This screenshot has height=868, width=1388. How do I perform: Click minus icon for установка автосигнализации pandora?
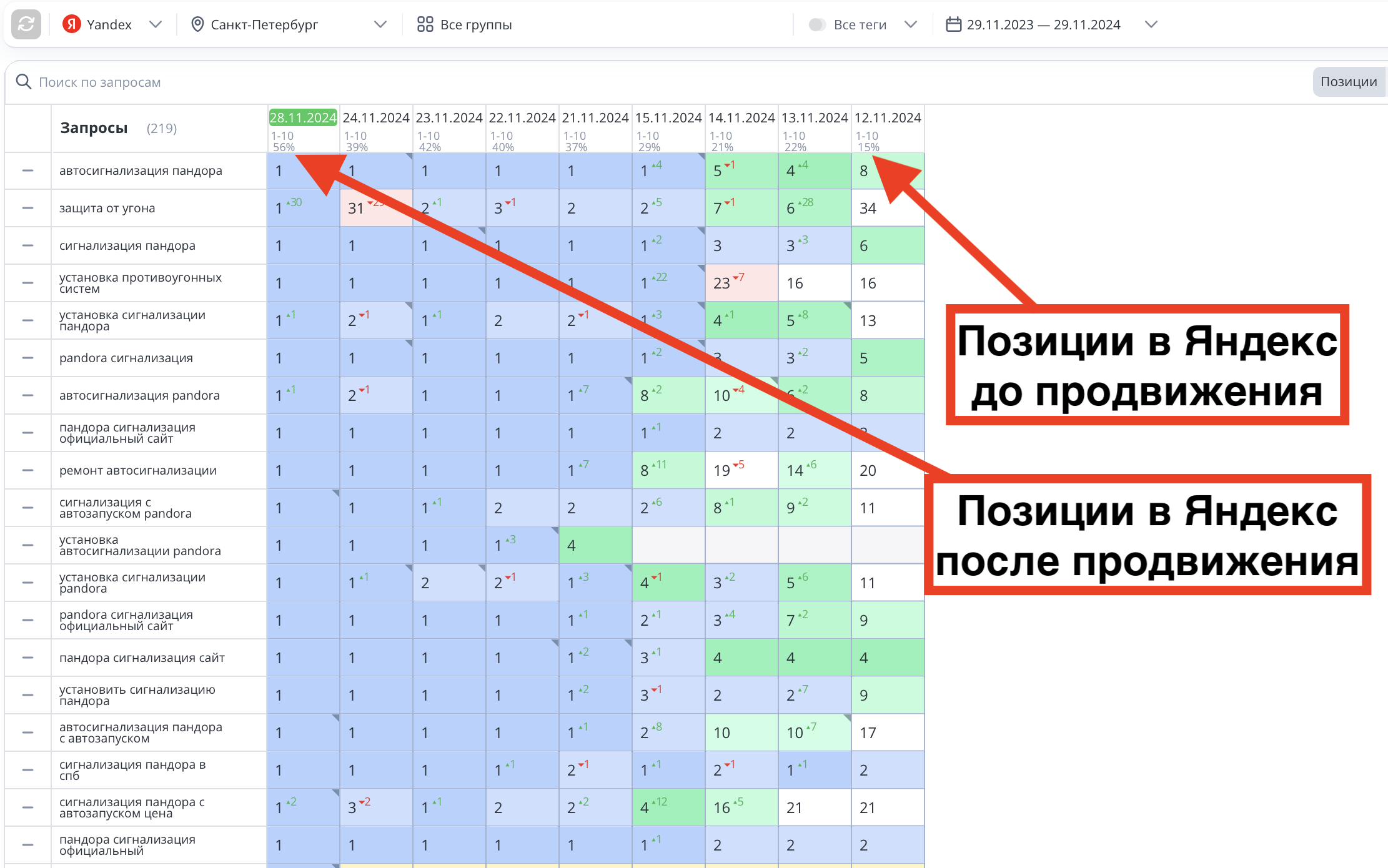(27, 545)
